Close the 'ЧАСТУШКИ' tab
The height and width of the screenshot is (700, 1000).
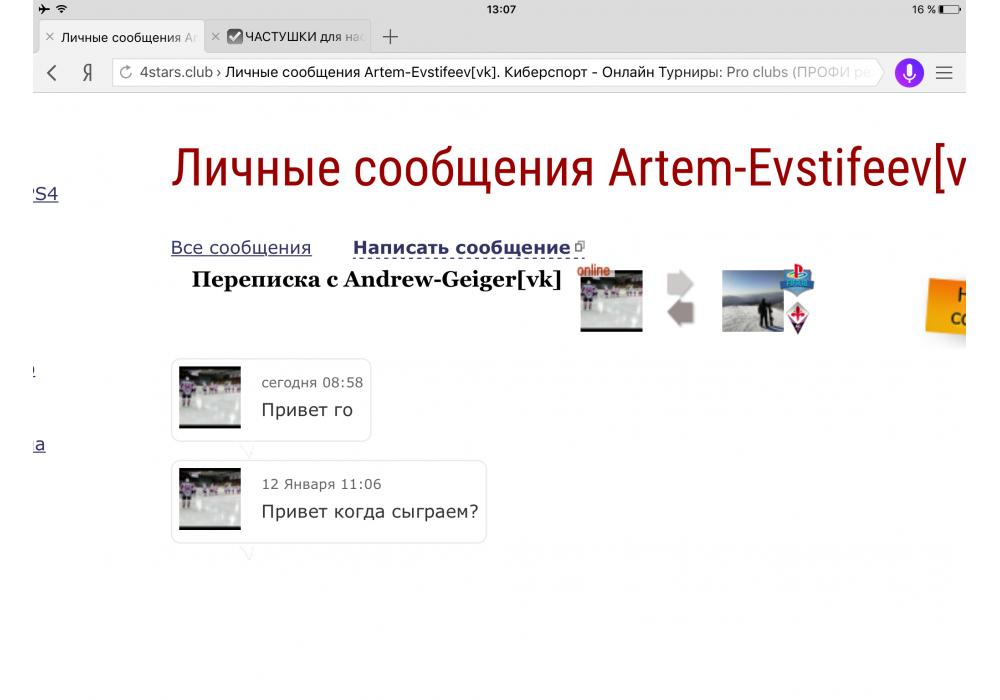point(216,38)
